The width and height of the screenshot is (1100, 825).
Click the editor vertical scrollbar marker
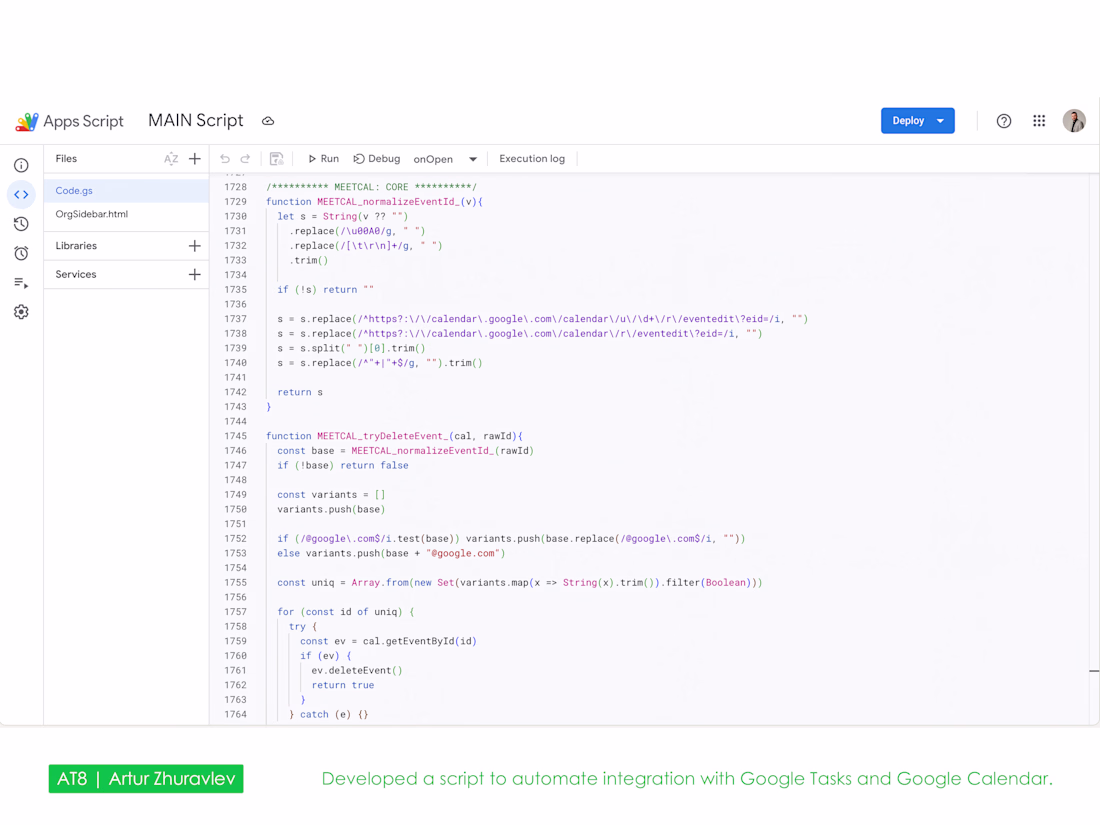pyautogui.click(x=1094, y=671)
